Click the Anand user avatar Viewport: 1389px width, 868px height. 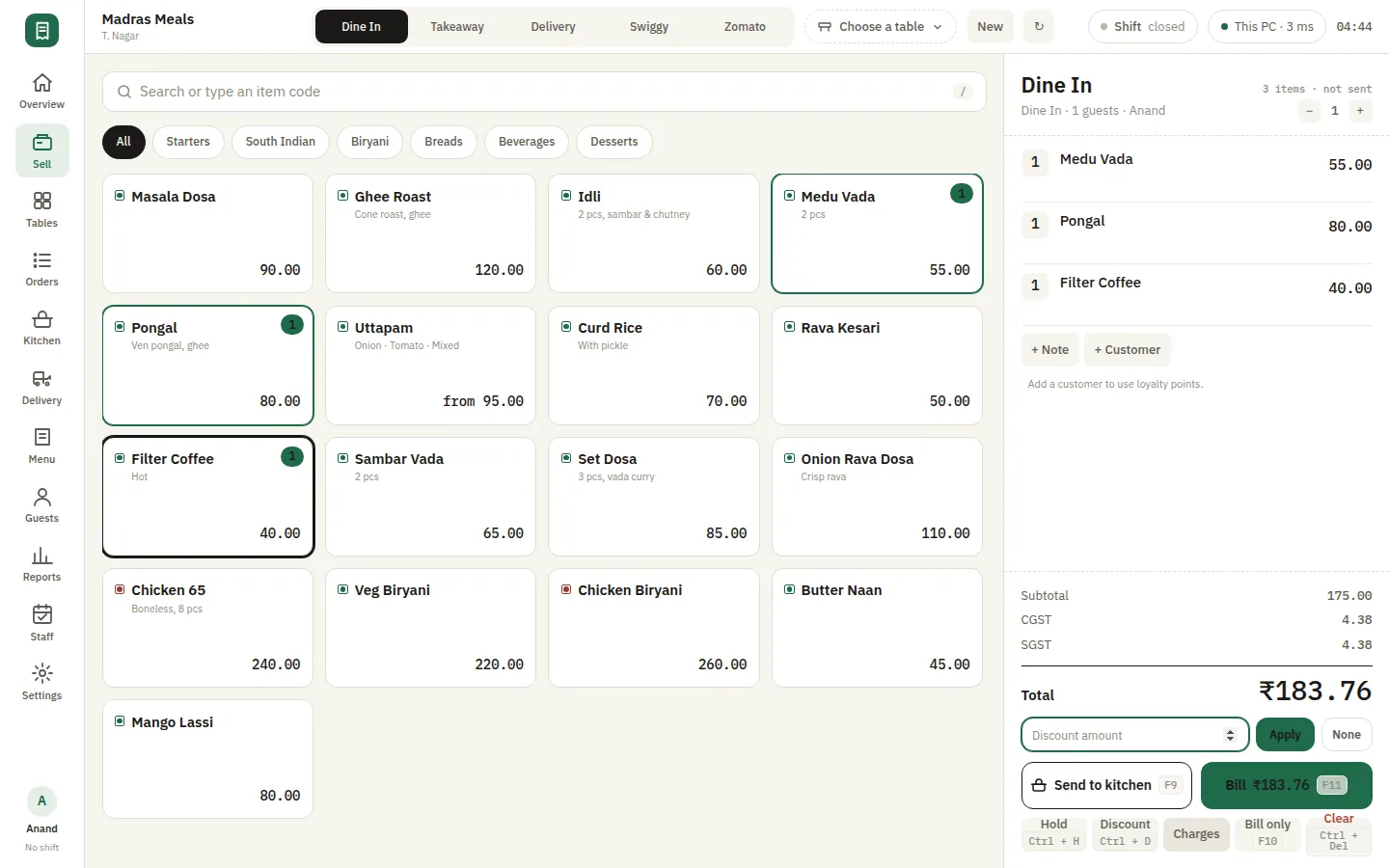(x=41, y=801)
